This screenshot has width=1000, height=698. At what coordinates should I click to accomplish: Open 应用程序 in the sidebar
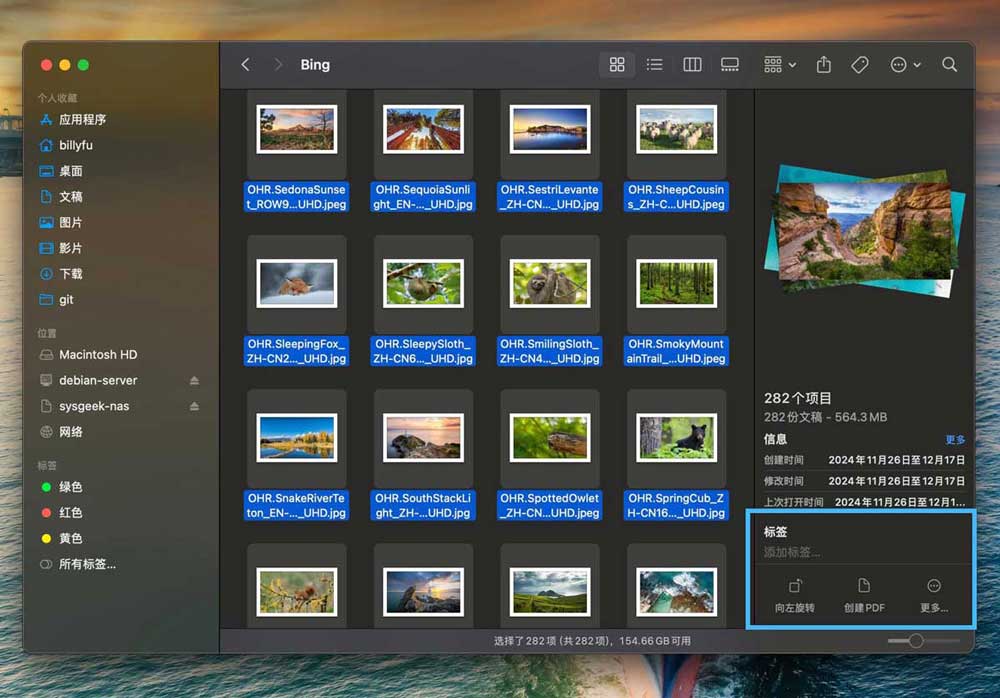(82, 119)
